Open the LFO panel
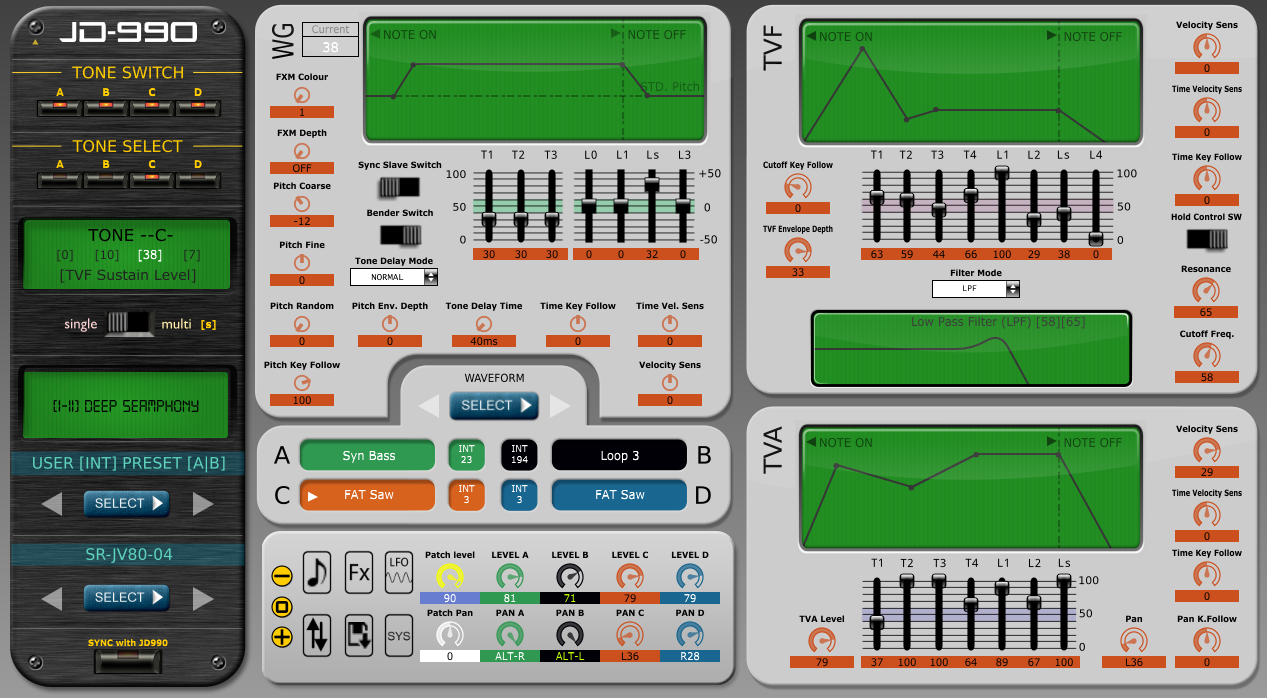1267x698 pixels. 398,573
